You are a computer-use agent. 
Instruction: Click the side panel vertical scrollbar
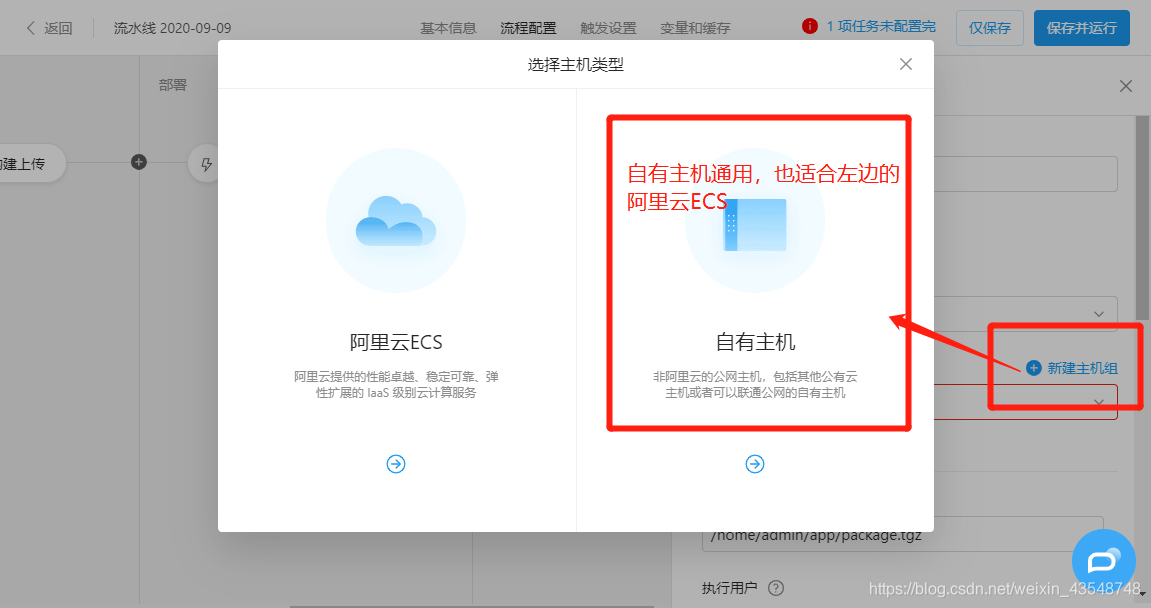(x=1142, y=218)
